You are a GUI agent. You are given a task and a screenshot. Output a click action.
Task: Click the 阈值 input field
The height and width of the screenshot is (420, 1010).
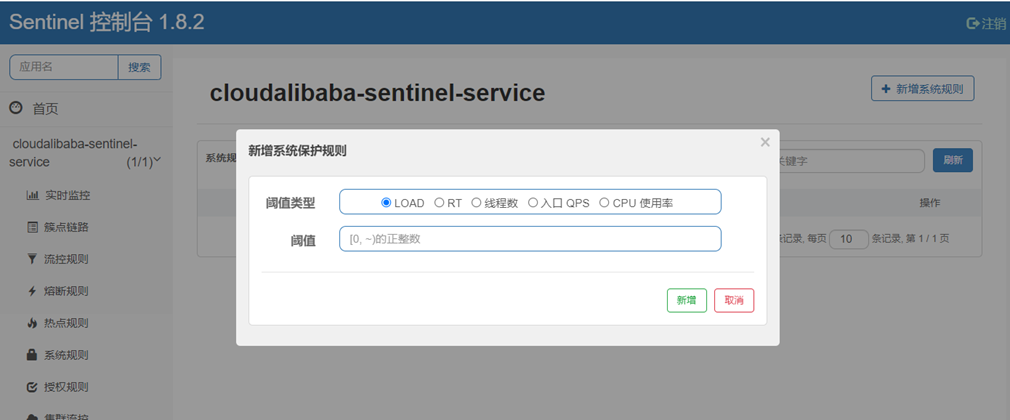530,239
